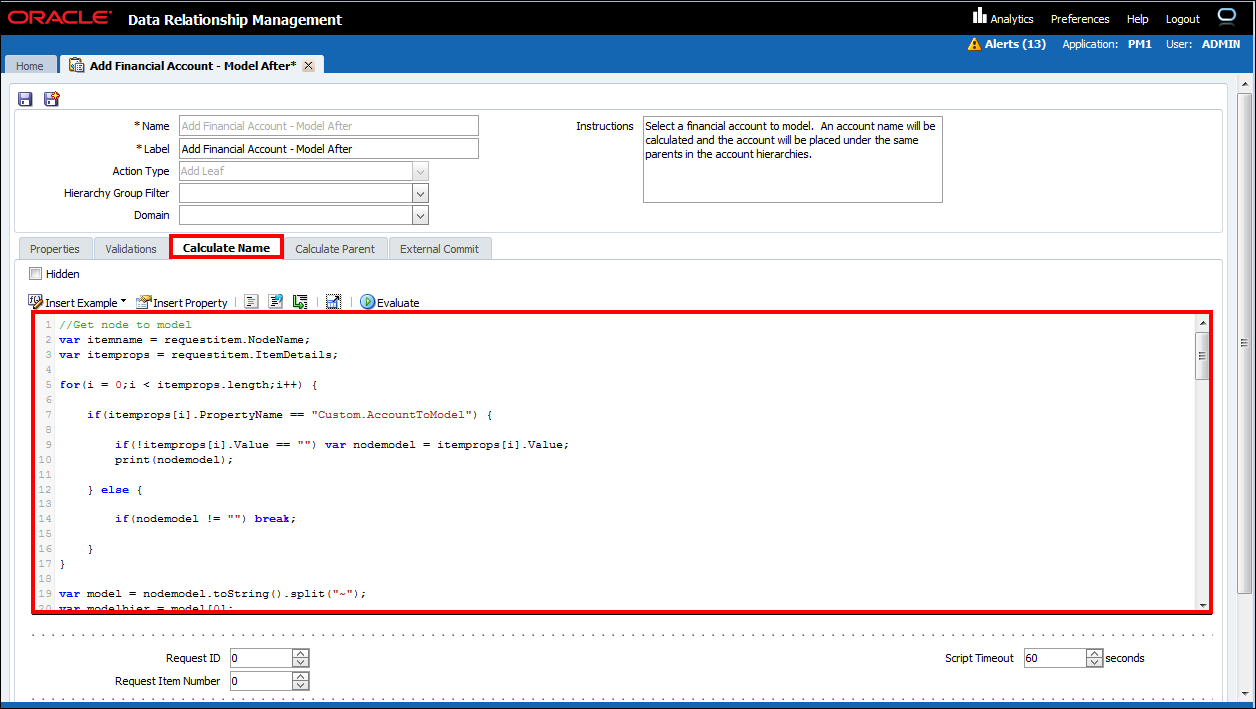Click the "var model = nodemodel.toString()" line
The width and height of the screenshot is (1256, 709).
pyautogui.click(x=213, y=593)
